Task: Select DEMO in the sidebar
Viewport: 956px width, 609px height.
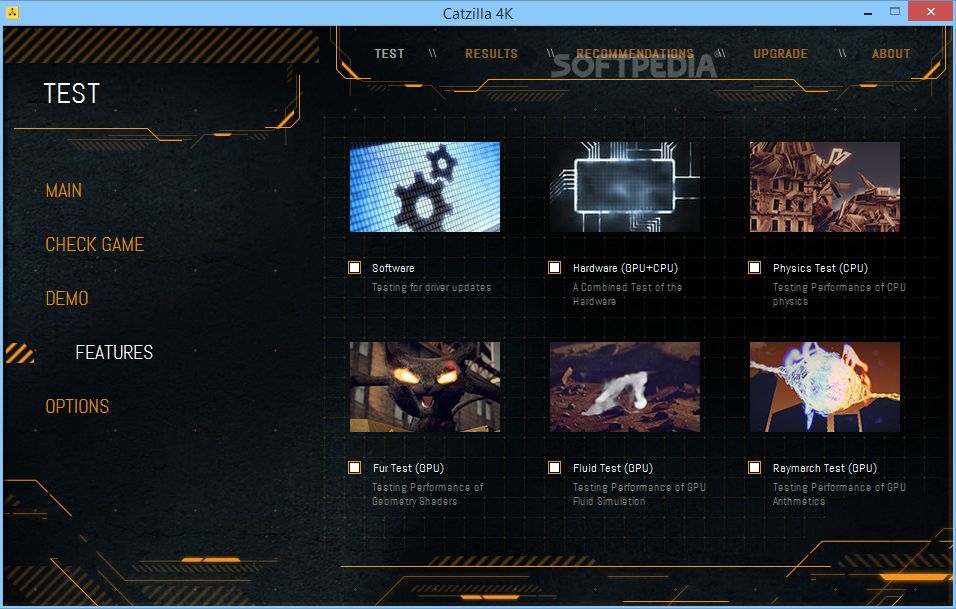Action: coord(67,299)
